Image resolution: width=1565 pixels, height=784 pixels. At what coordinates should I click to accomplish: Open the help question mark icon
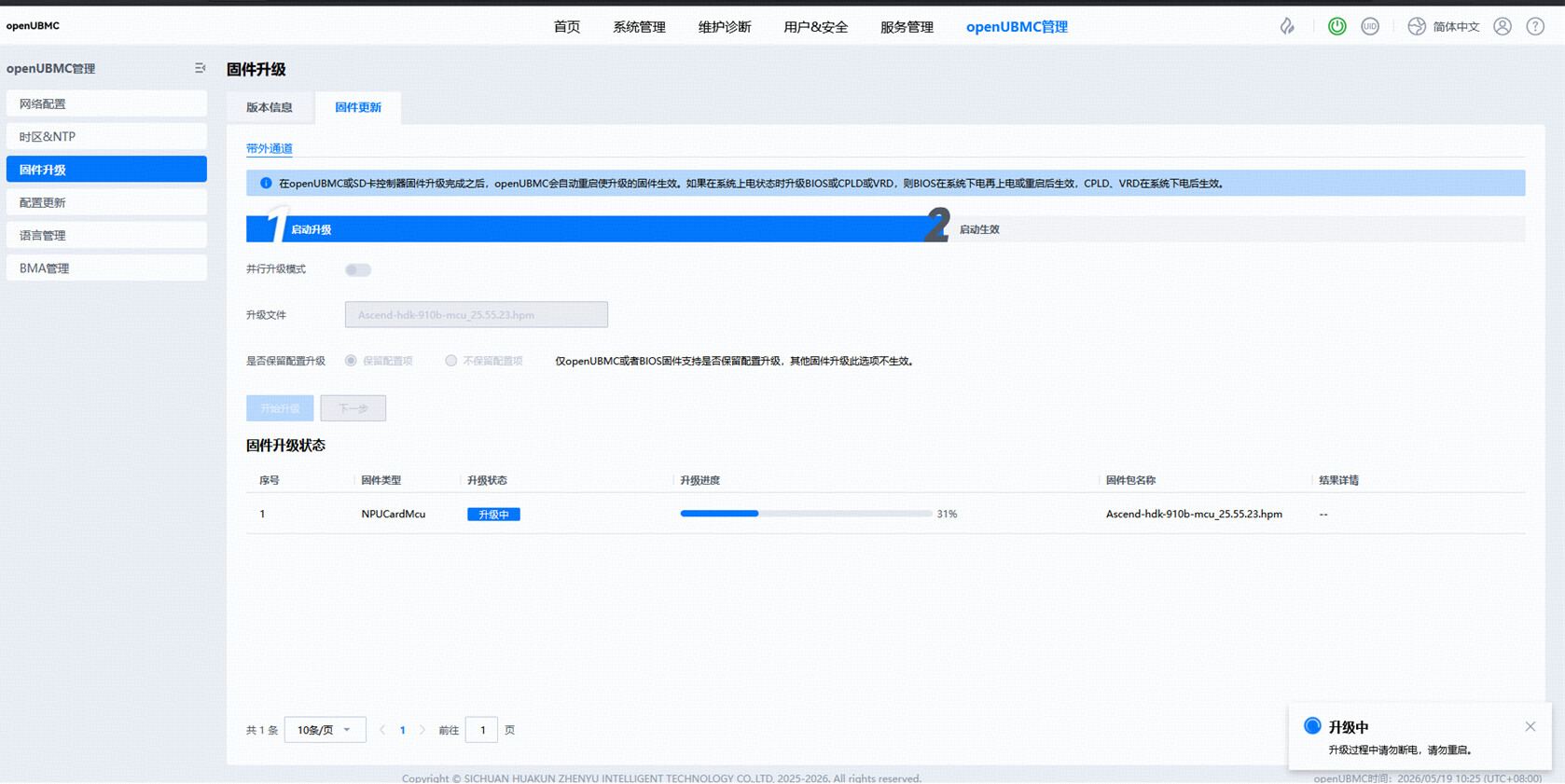click(x=1535, y=26)
